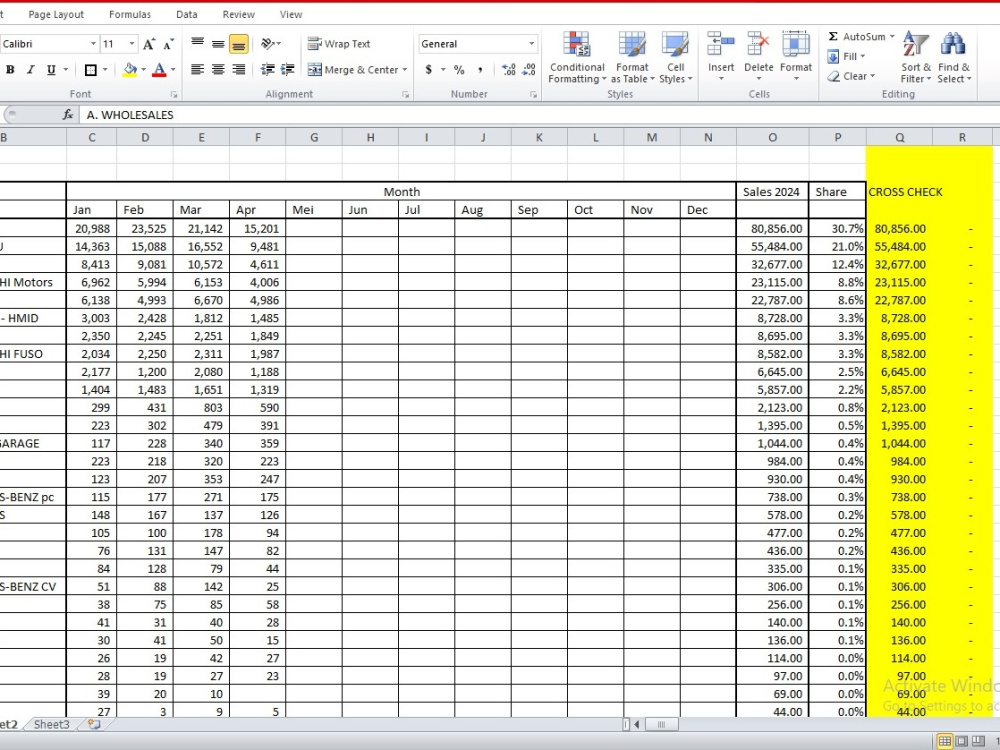Click the increase font size icon
The height and width of the screenshot is (750, 1000).
[149, 44]
